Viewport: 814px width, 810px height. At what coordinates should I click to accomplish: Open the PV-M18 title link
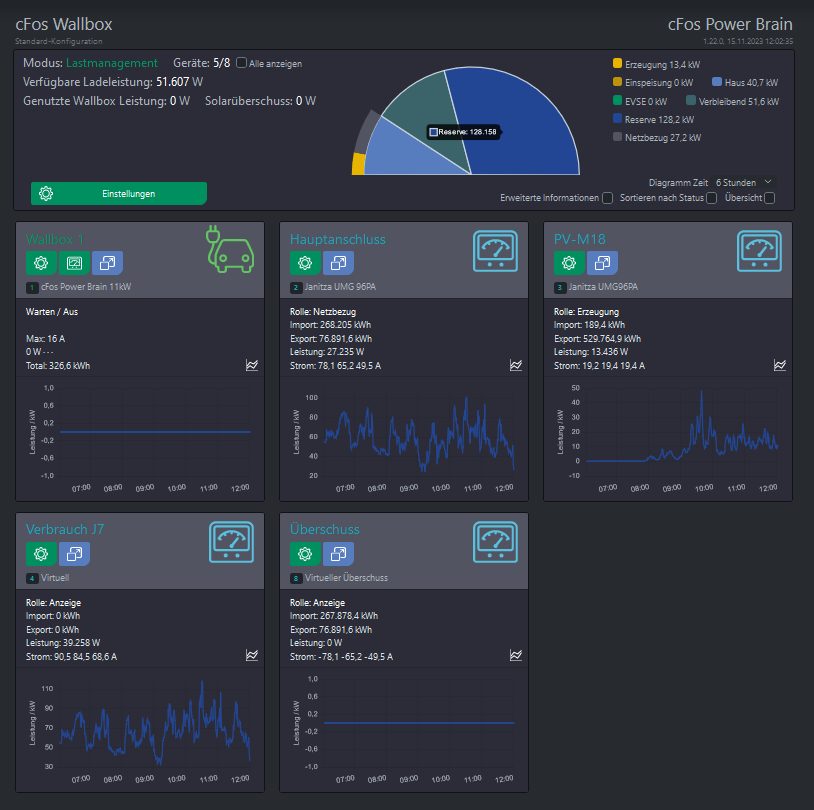[579, 239]
